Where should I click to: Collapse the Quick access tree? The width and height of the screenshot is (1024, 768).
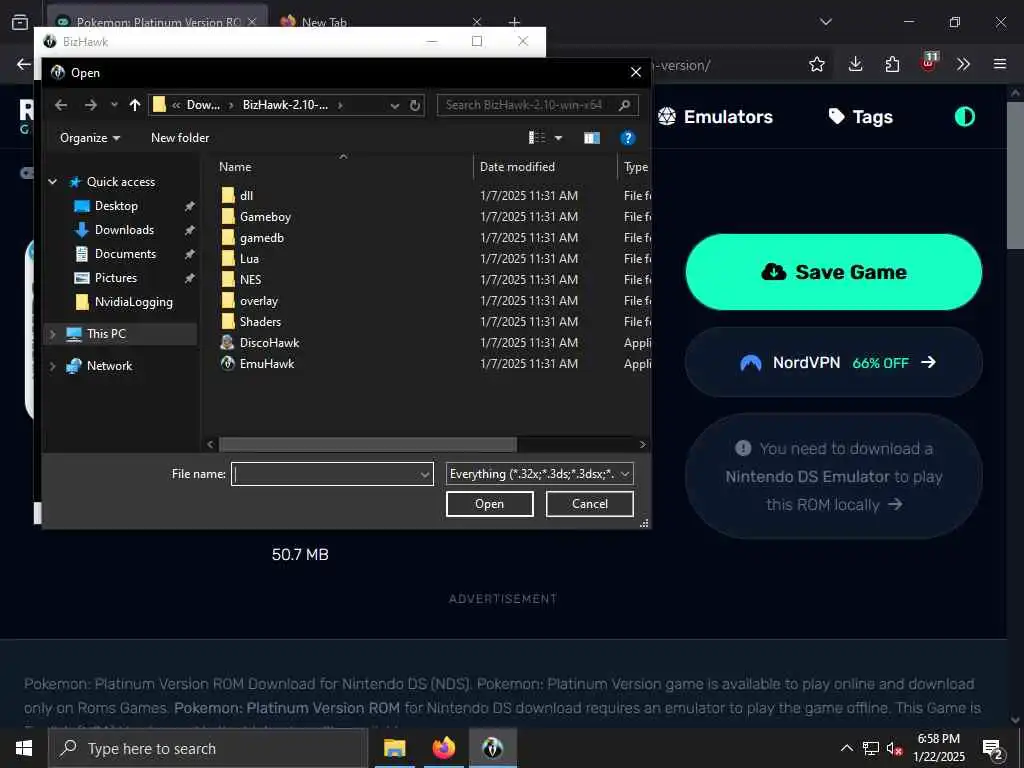(53, 182)
